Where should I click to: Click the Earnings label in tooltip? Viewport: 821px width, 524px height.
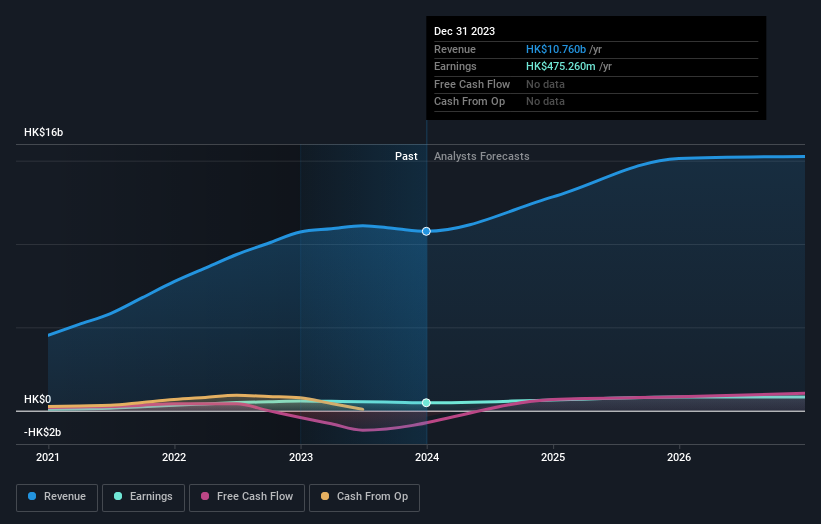point(455,66)
